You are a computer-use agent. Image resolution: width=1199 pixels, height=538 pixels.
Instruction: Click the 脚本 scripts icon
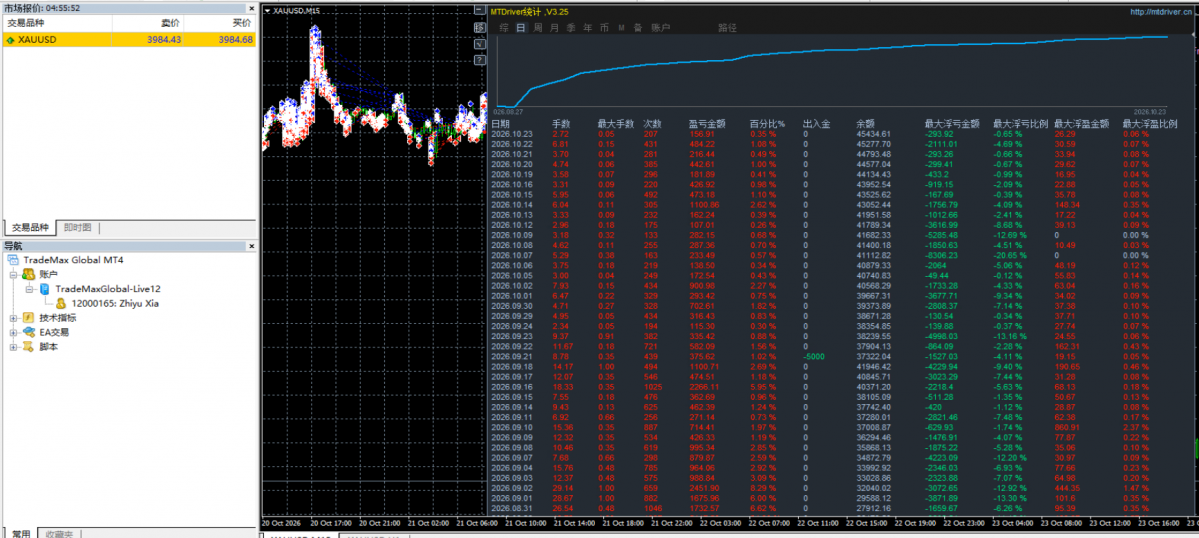(28, 346)
